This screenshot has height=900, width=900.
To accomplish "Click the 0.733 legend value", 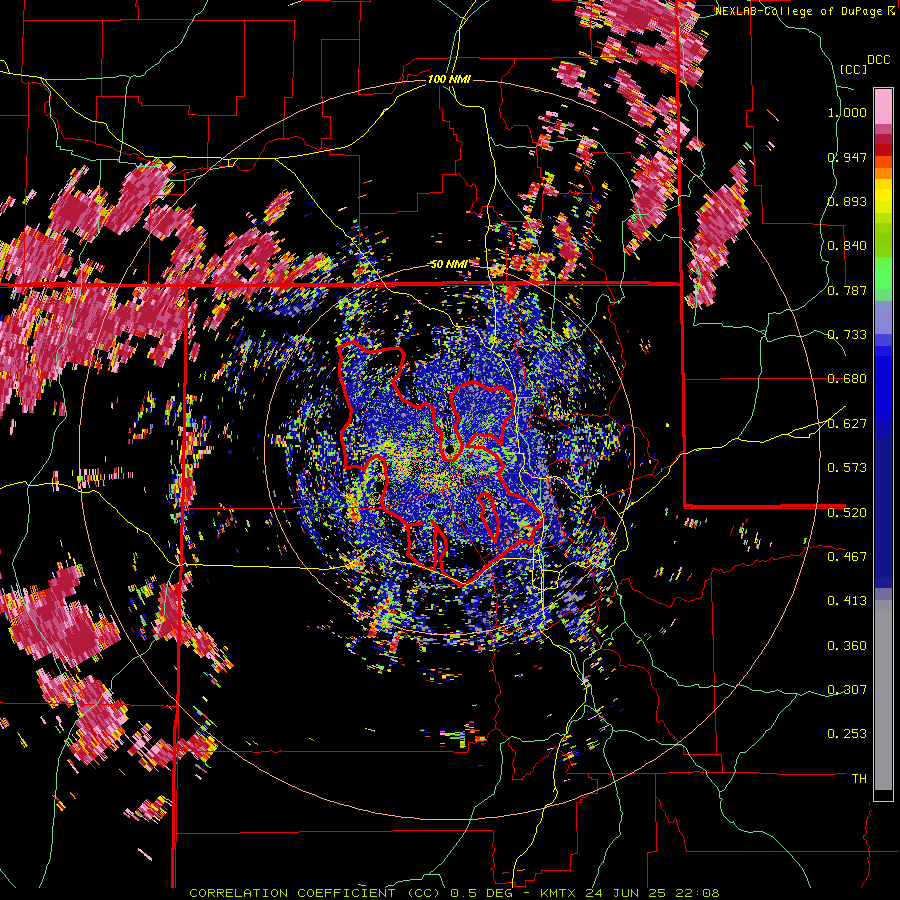I will 847,335.
